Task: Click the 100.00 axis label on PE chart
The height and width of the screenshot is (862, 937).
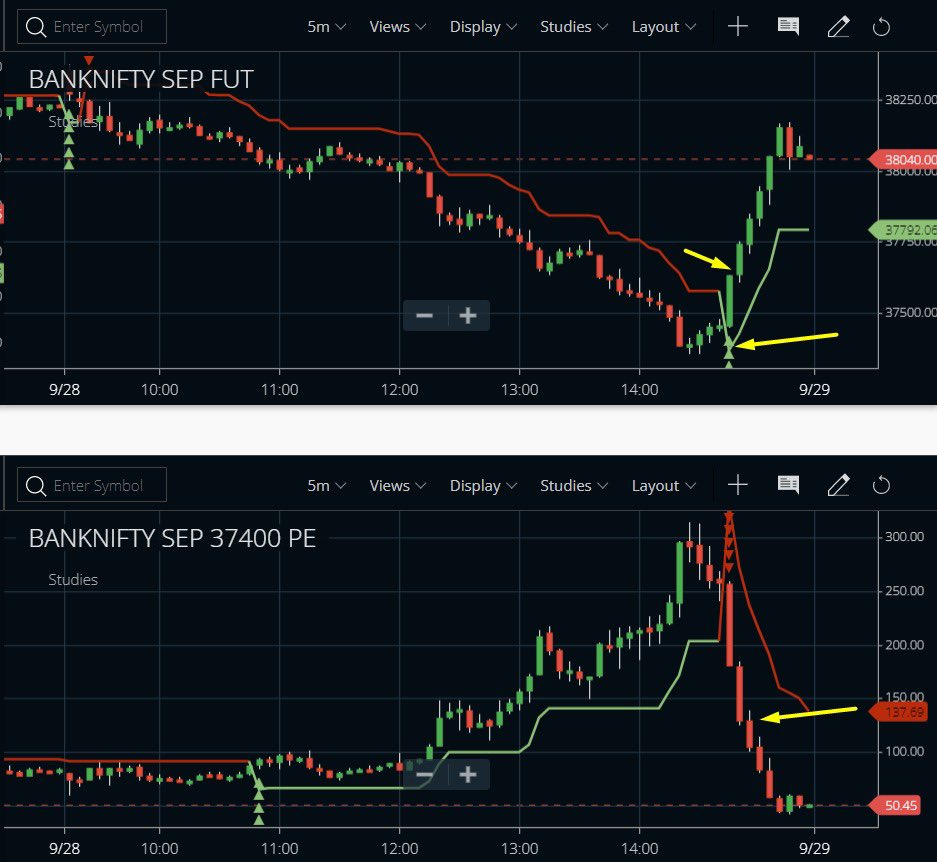Action: [904, 751]
